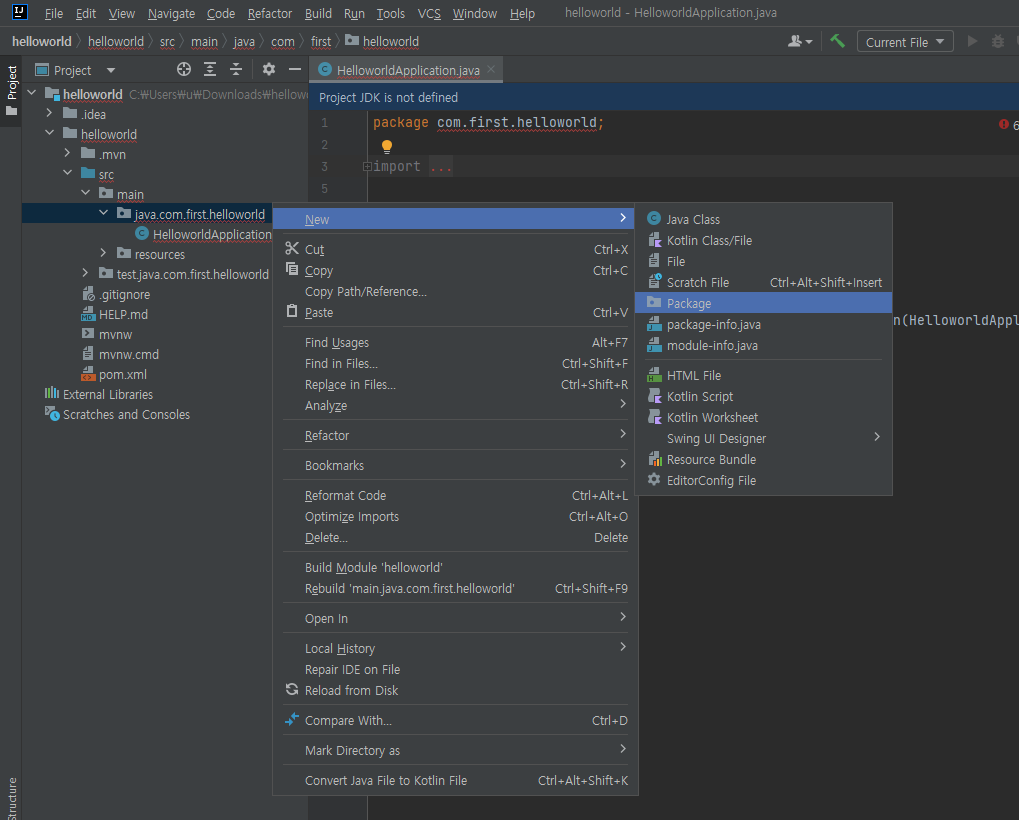Close the HelloworldApplication.java tab
The image size is (1019, 820).
[491, 69]
